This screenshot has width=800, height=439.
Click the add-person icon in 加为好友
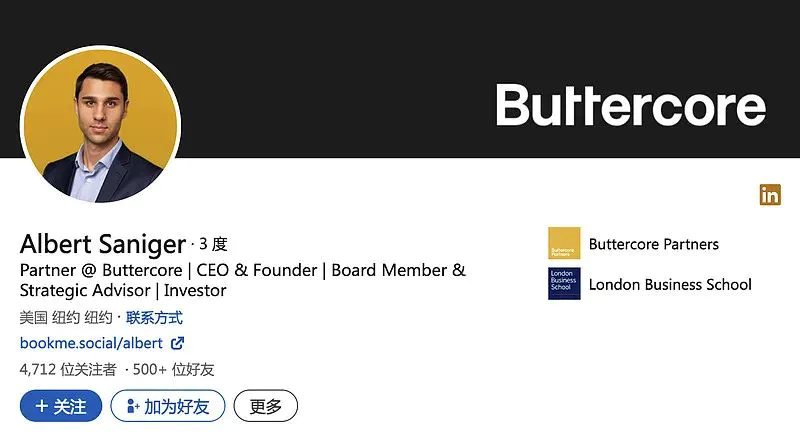pyautogui.click(x=132, y=406)
